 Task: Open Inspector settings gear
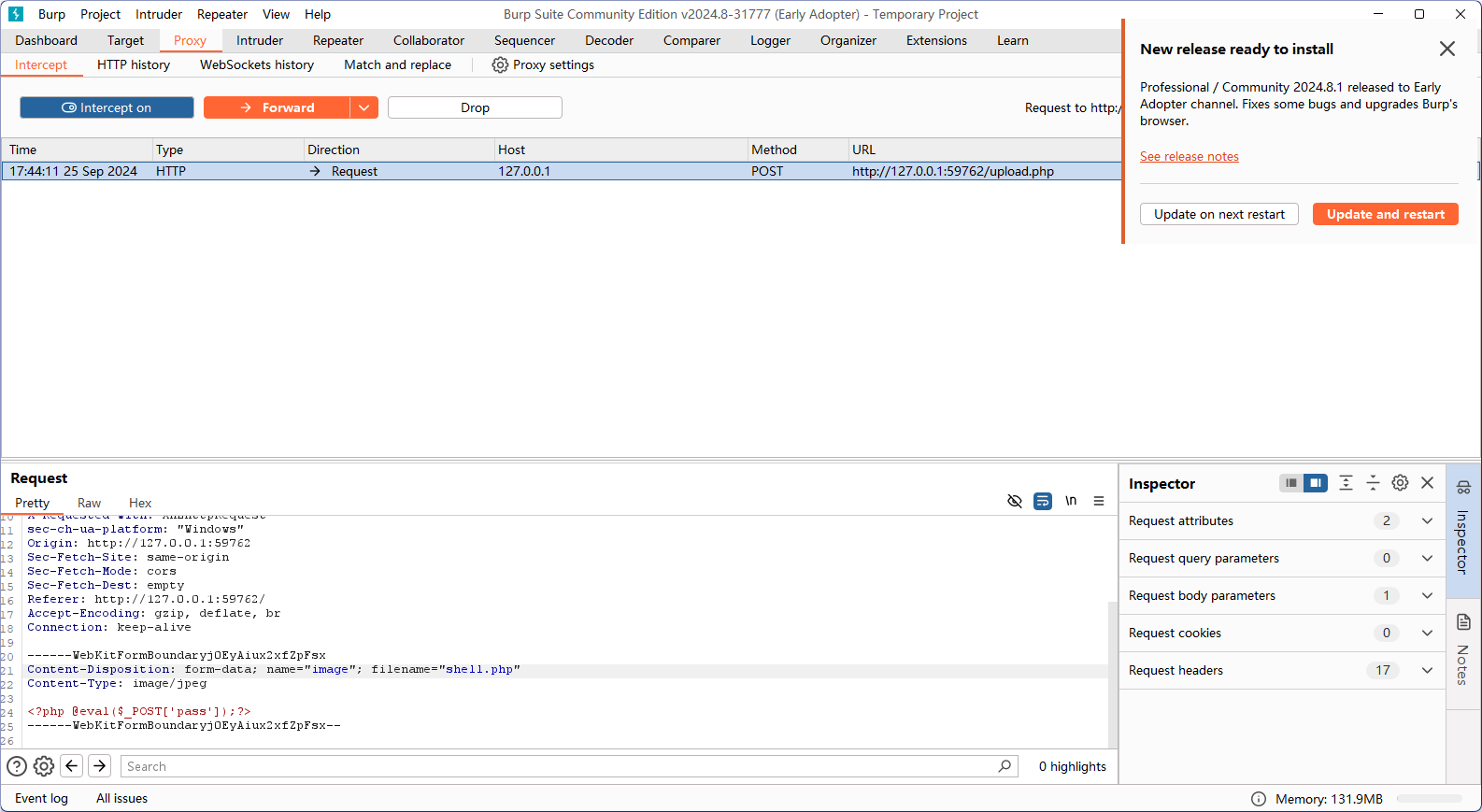pyautogui.click(x=1400, y=483)
